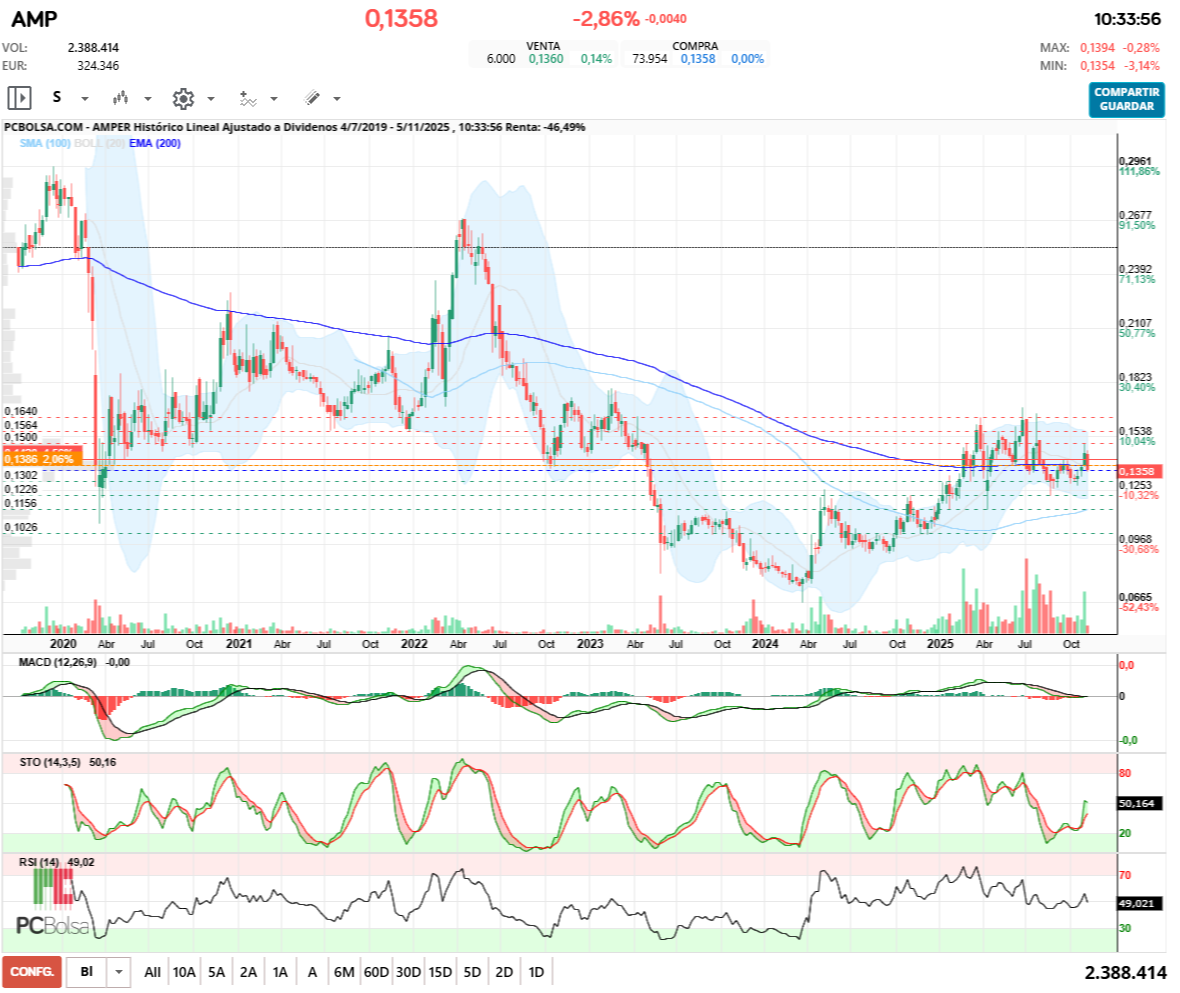The height and width of the screenshot is (993, 1180).
Task: Expand the BI selector dropdown arrow
Action: (x=119, y=971)
